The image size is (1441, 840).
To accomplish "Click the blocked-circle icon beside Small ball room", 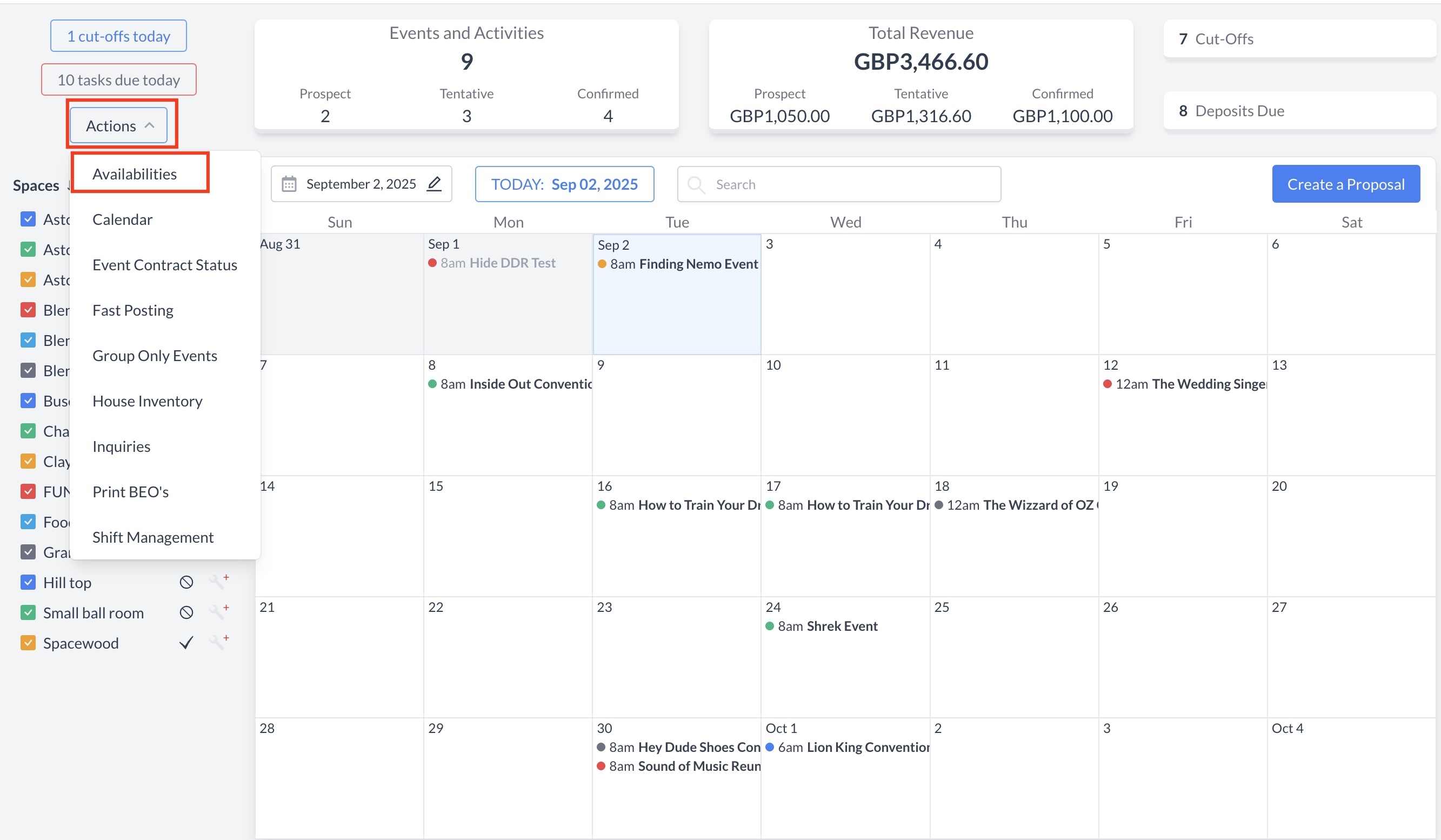I will 186,612.
